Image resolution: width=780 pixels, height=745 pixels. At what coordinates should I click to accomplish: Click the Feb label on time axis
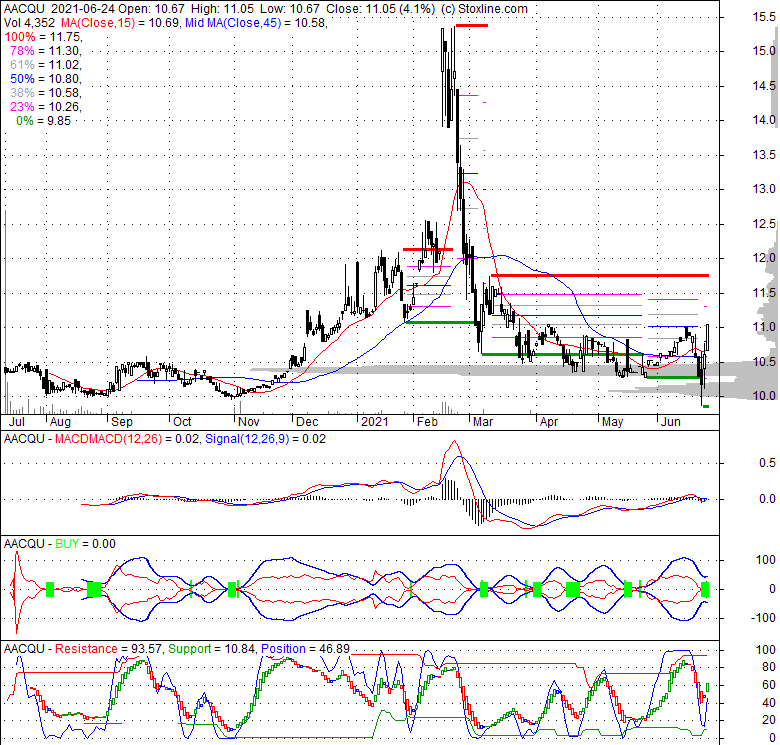(427, 422)
